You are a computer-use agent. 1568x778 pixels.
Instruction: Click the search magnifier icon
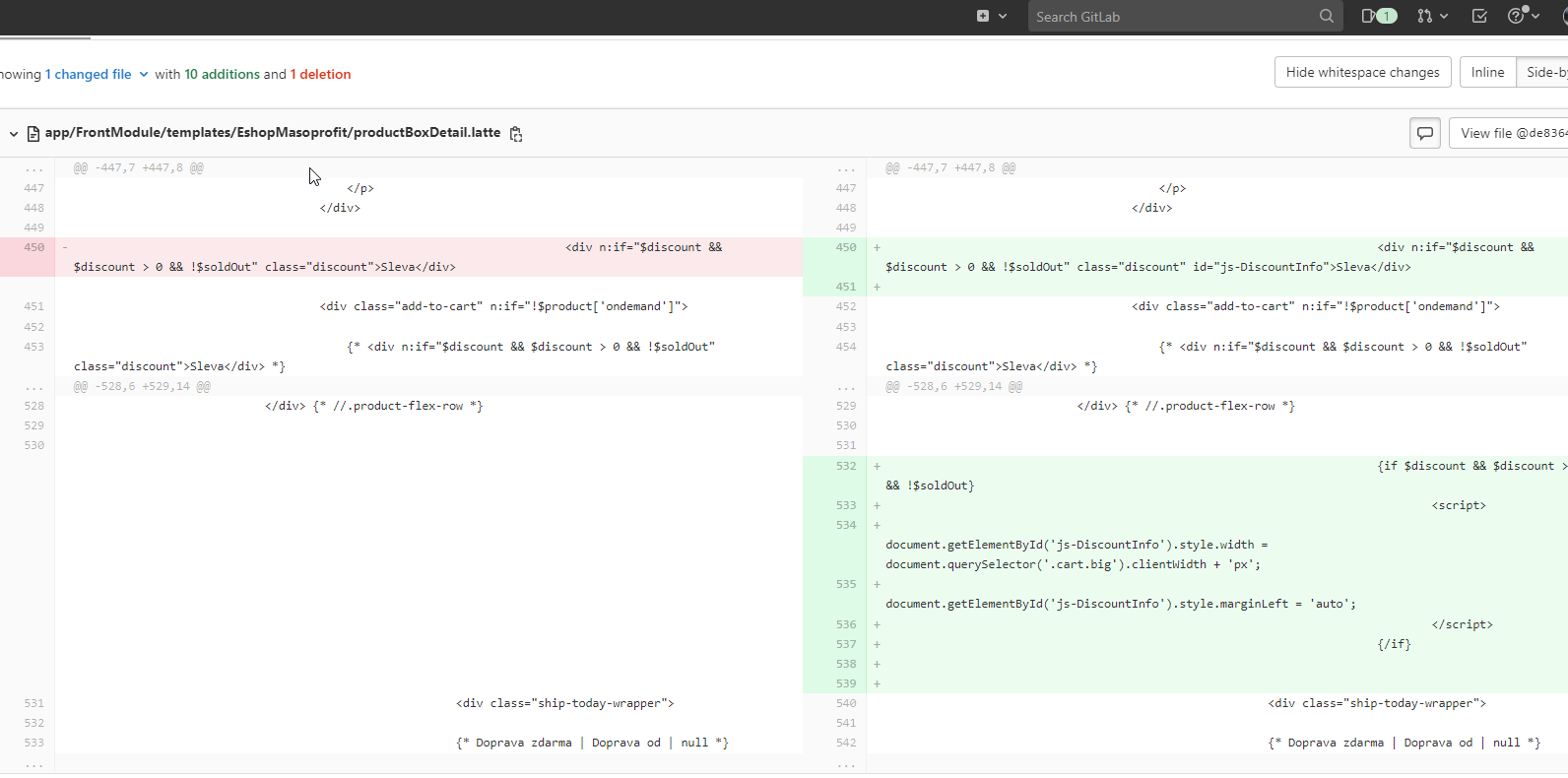click(1327, 16)
